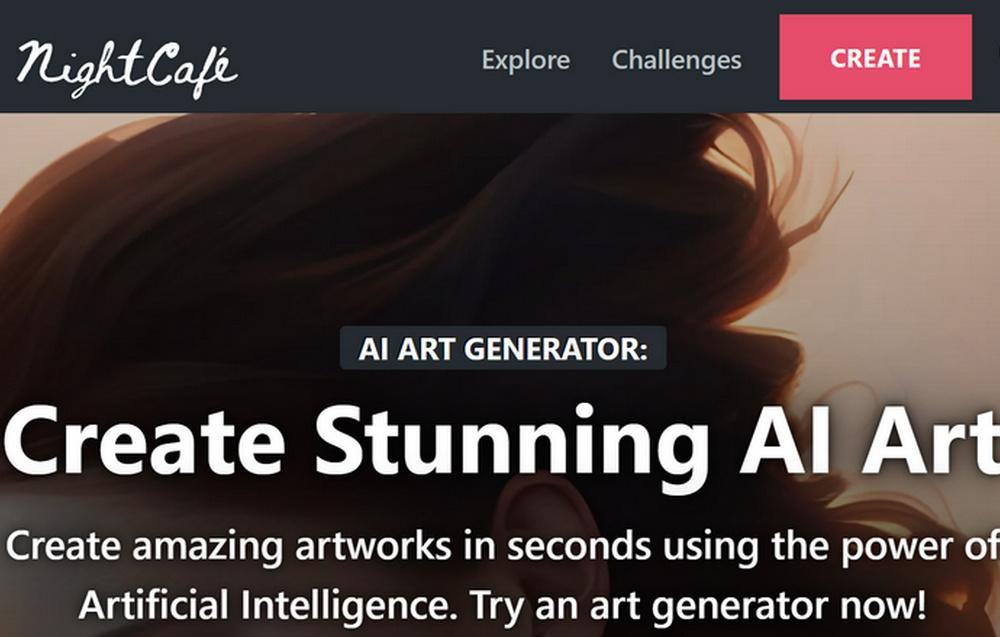Click the empty dark area of the navigation bar
This screenshot has width=1000, height=637.
tap(357, 57)
